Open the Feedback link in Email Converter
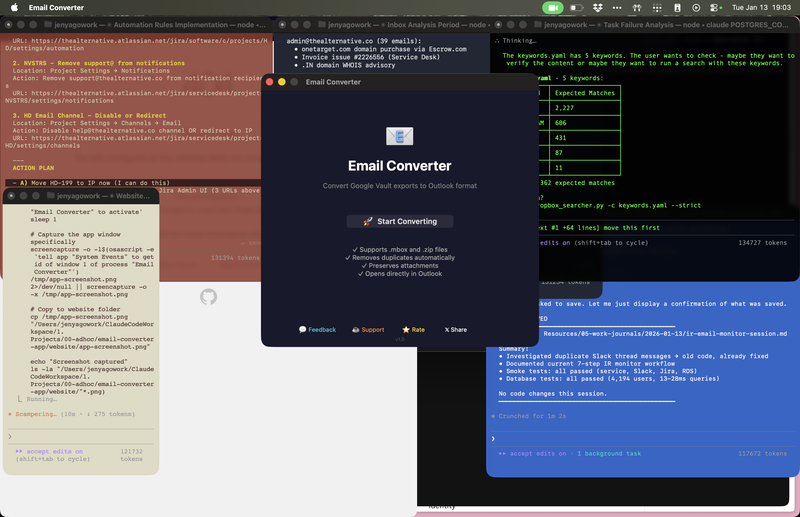The height and width of the screenshot is (517, 800). click(x=317, y=330)
